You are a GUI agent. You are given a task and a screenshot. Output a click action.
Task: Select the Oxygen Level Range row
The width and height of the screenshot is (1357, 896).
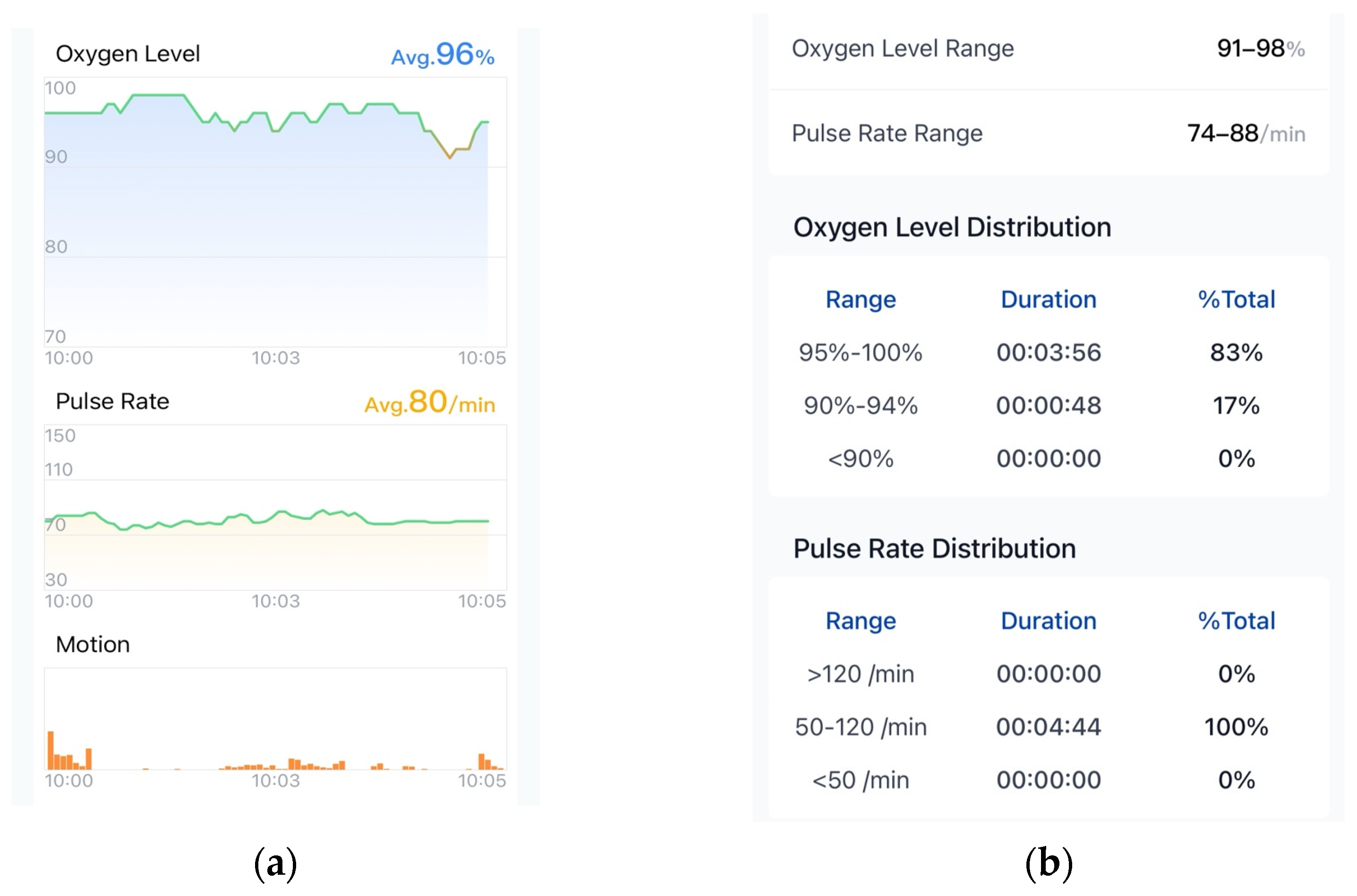1048,49
